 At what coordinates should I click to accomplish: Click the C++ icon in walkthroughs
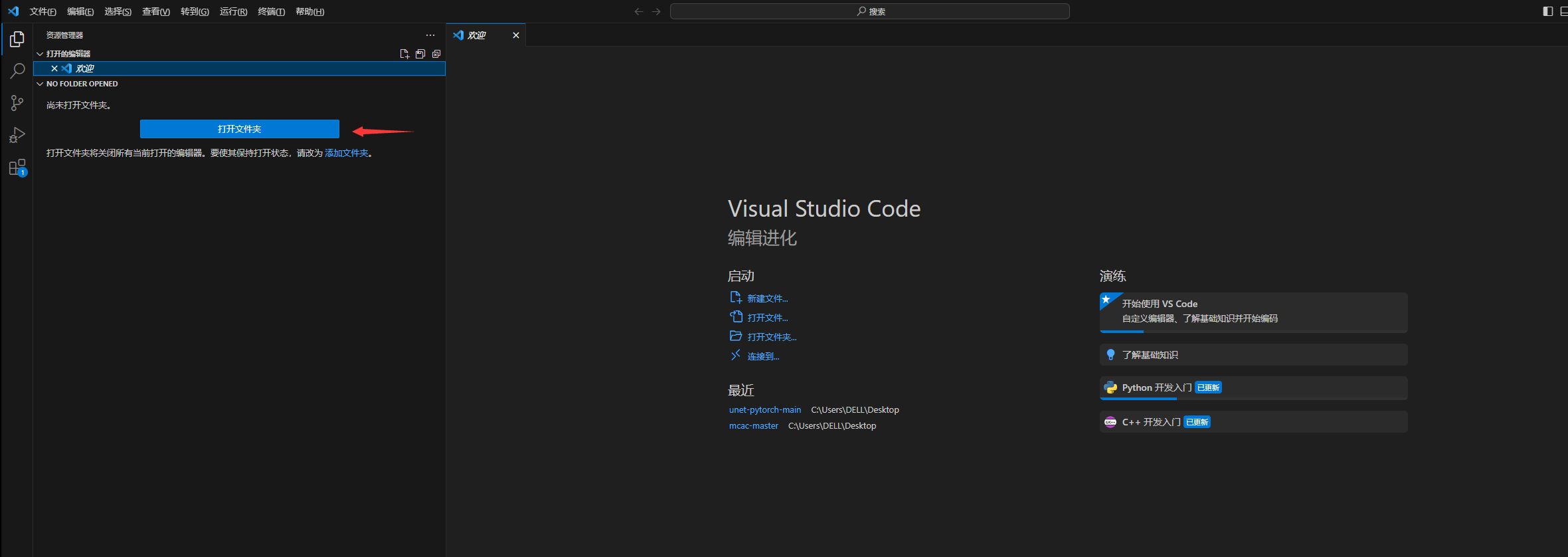click(x=1110, y=422)
